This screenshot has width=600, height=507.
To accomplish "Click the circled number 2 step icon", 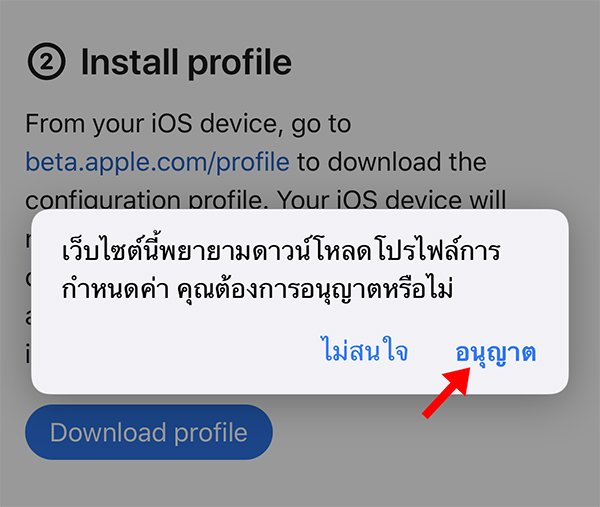I will 46,61.
